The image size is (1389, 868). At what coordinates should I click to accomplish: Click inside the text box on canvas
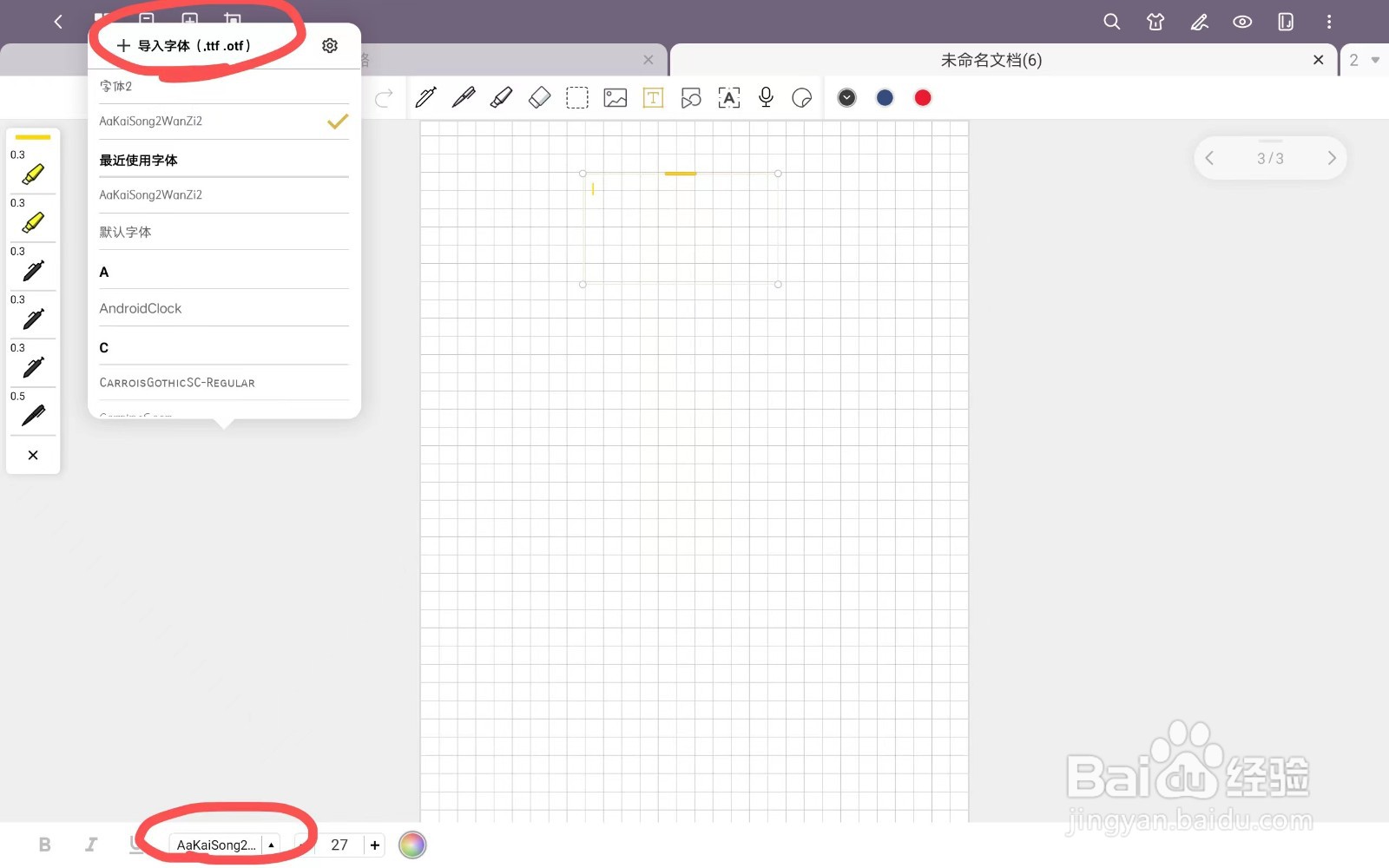click(x=680, y=230)
